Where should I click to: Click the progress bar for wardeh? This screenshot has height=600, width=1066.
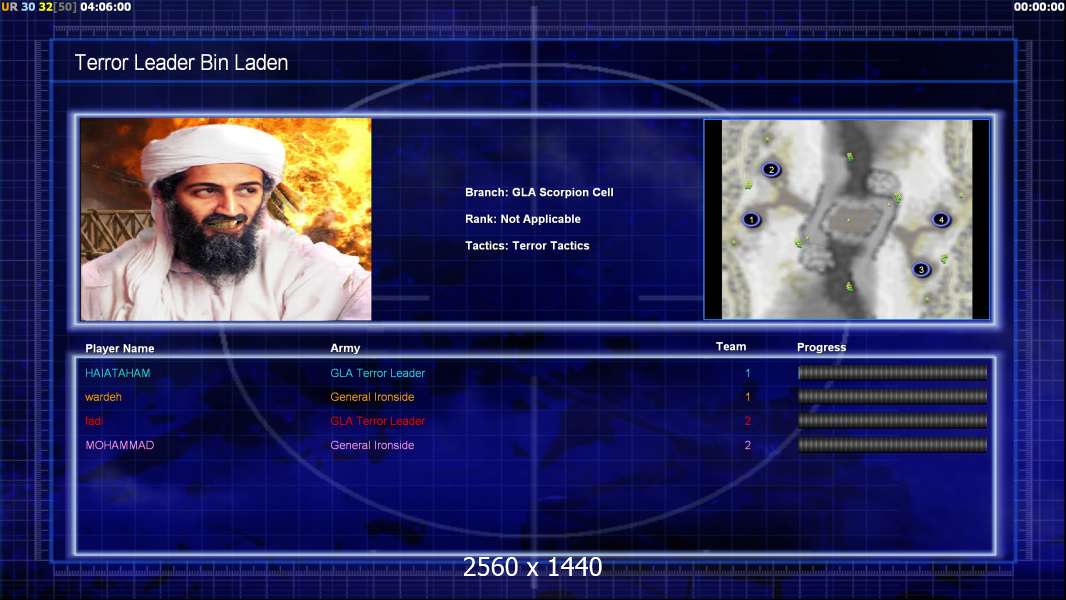tap(892, 396)
